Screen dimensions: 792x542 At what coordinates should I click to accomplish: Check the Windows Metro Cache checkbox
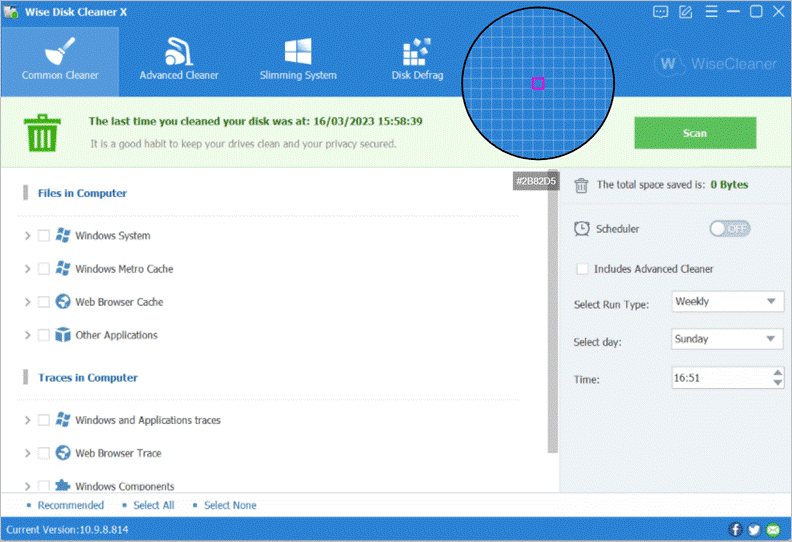[x=44, y=269]
